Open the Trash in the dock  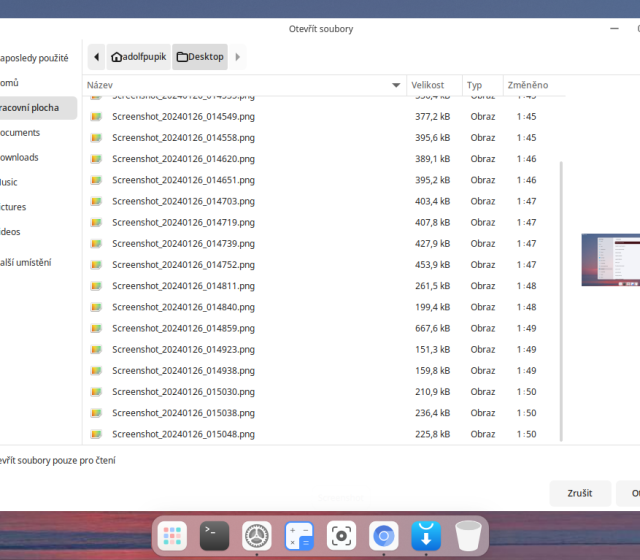tap(467, 536)
